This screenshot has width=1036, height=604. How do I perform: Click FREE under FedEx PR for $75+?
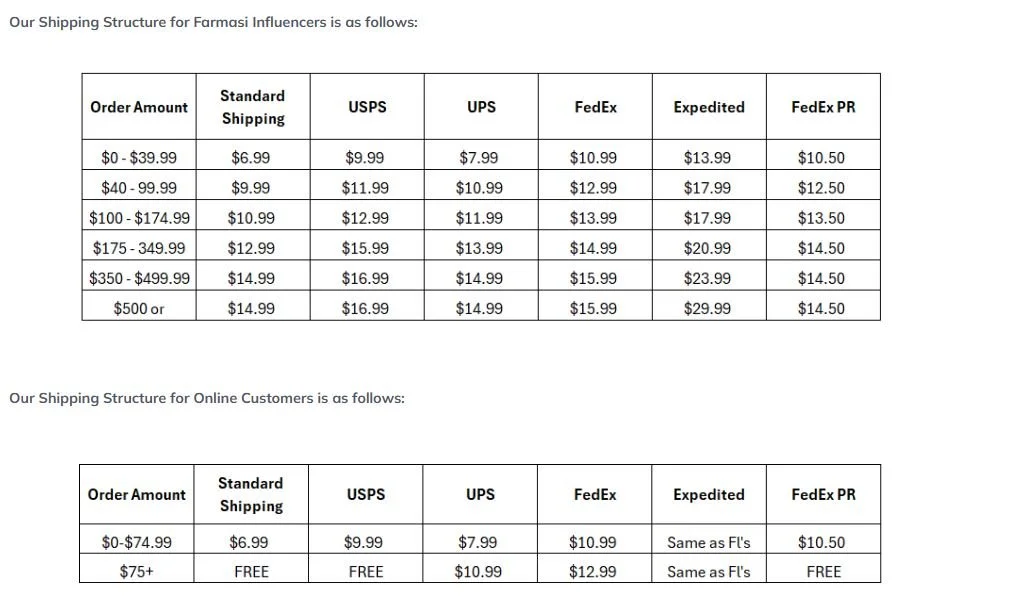[823, 572]
